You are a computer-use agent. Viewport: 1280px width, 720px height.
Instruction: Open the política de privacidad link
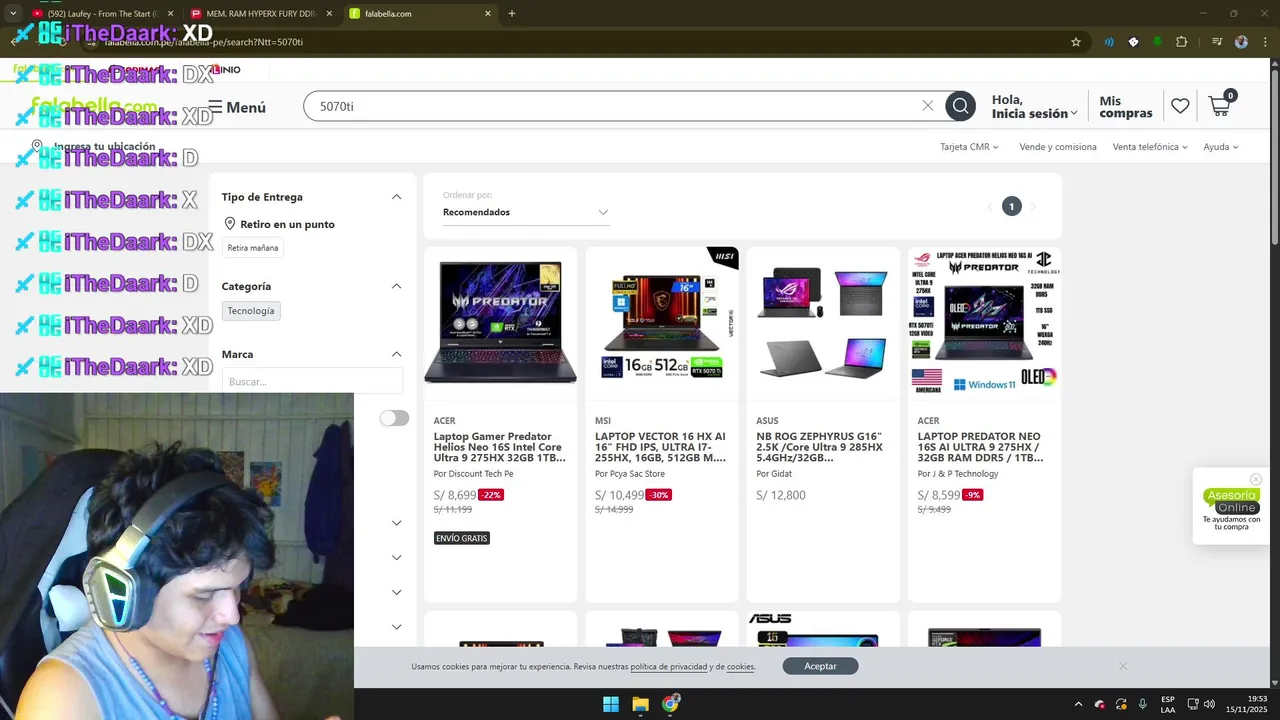click(669, 667)
